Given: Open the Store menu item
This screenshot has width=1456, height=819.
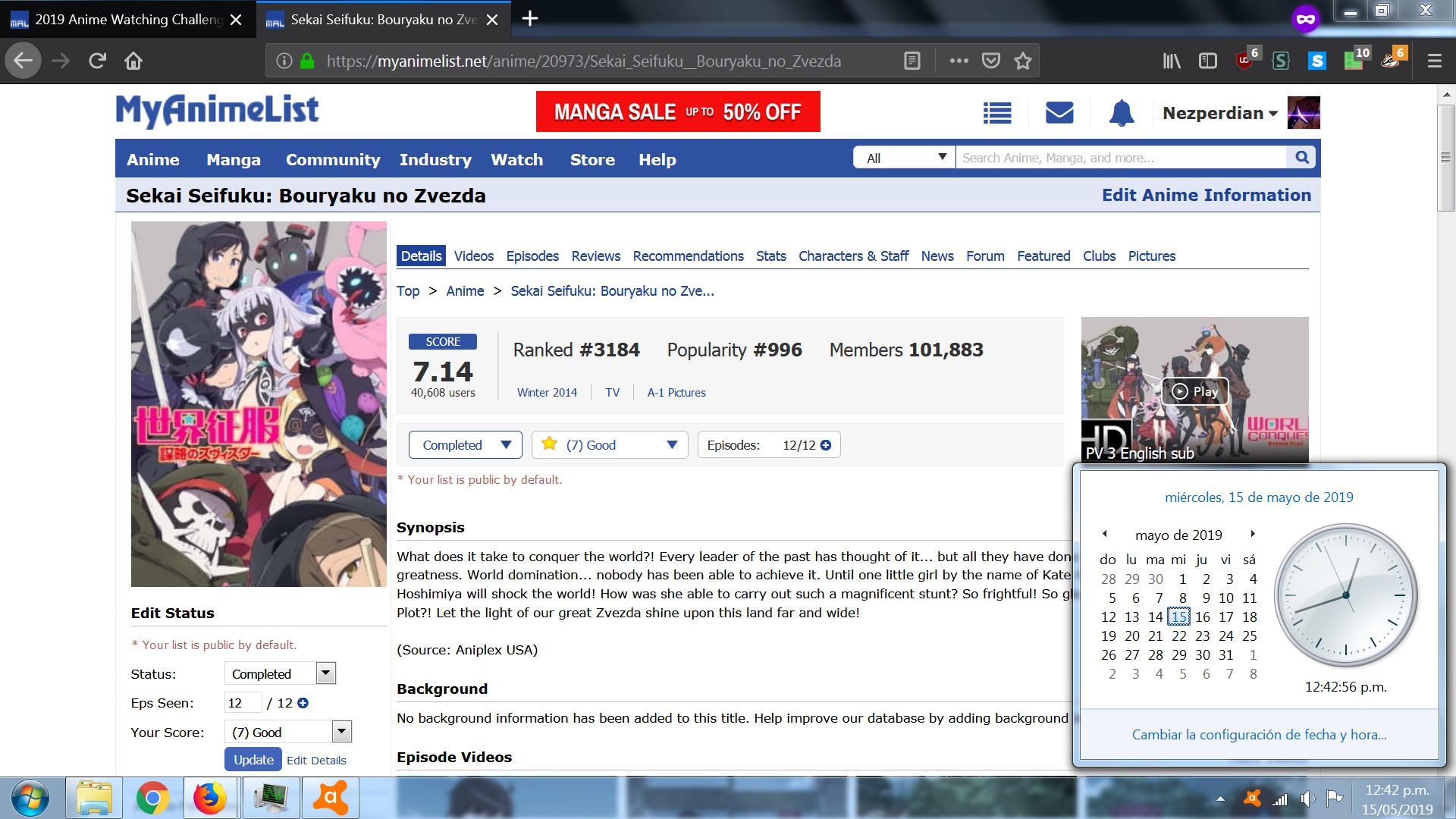Looking at the screenshot, I should pos(592,160).
